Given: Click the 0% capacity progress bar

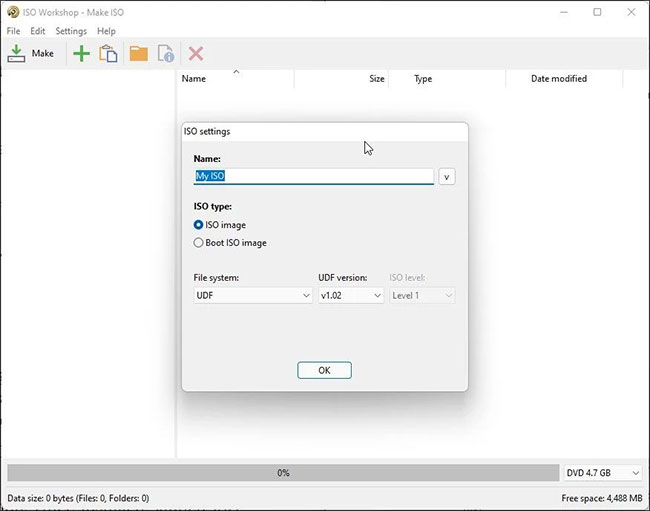Looking at the screenshot, I should tap(283, 473).
